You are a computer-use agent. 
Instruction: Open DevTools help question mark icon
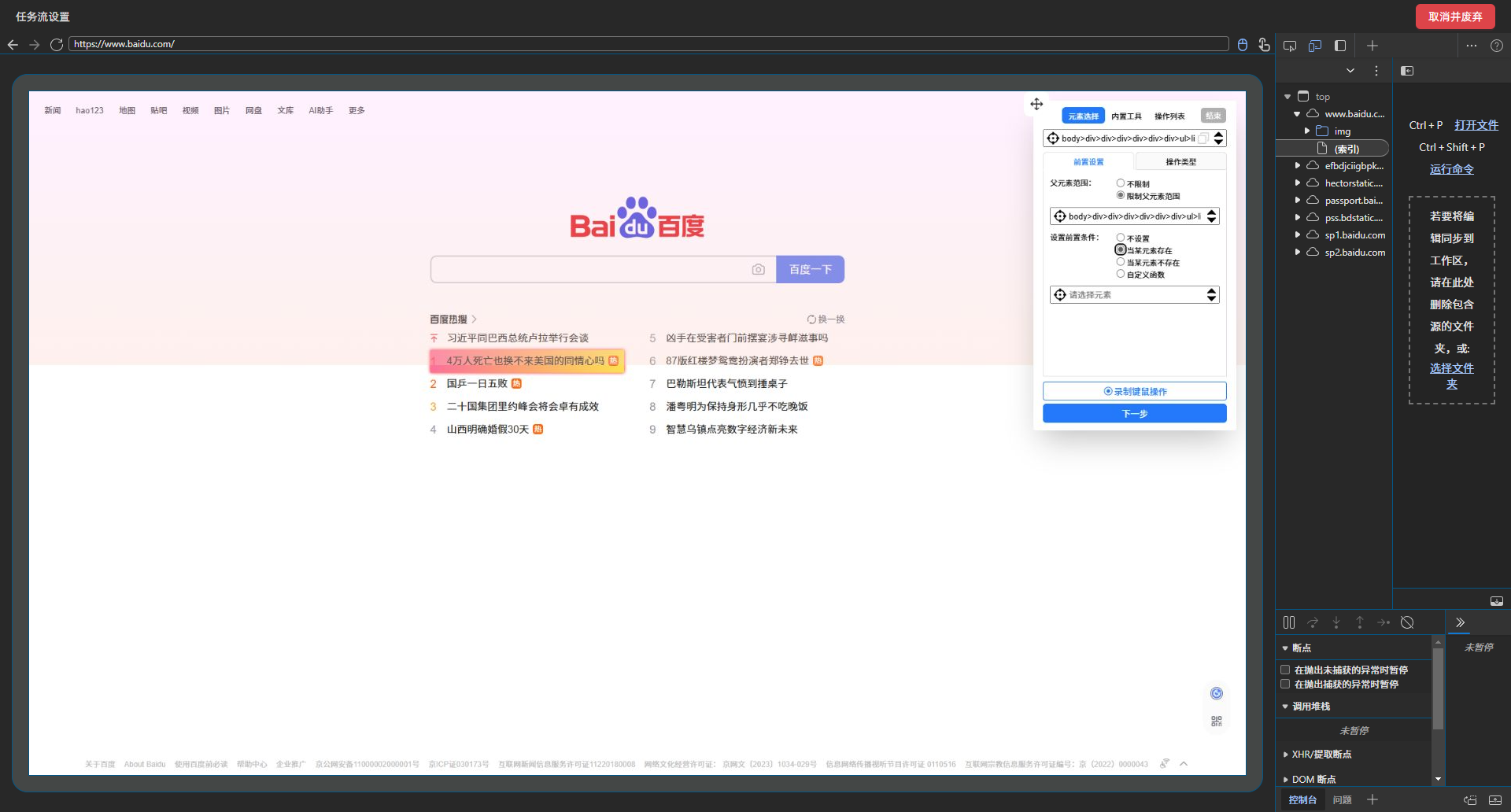point(1497,46)
